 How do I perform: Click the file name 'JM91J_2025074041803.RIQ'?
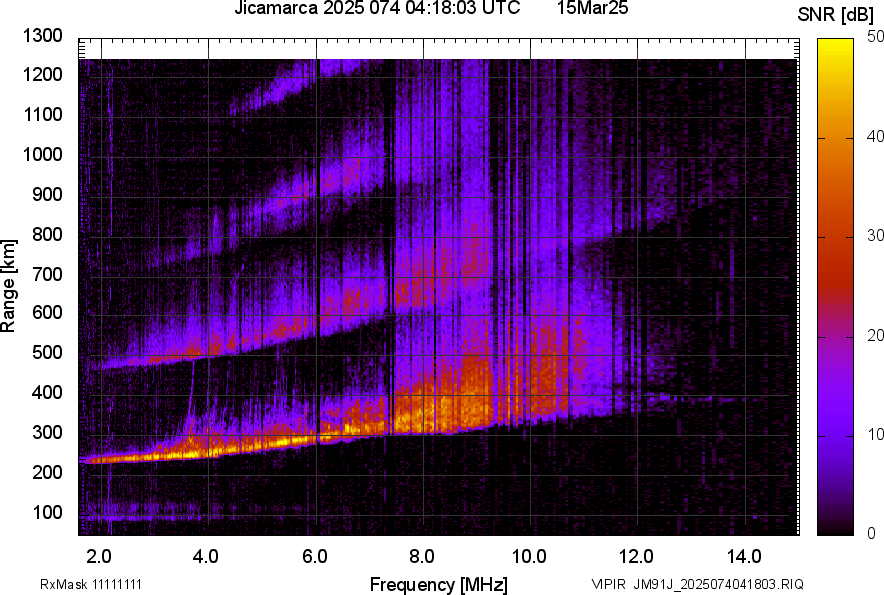[718, 584]
